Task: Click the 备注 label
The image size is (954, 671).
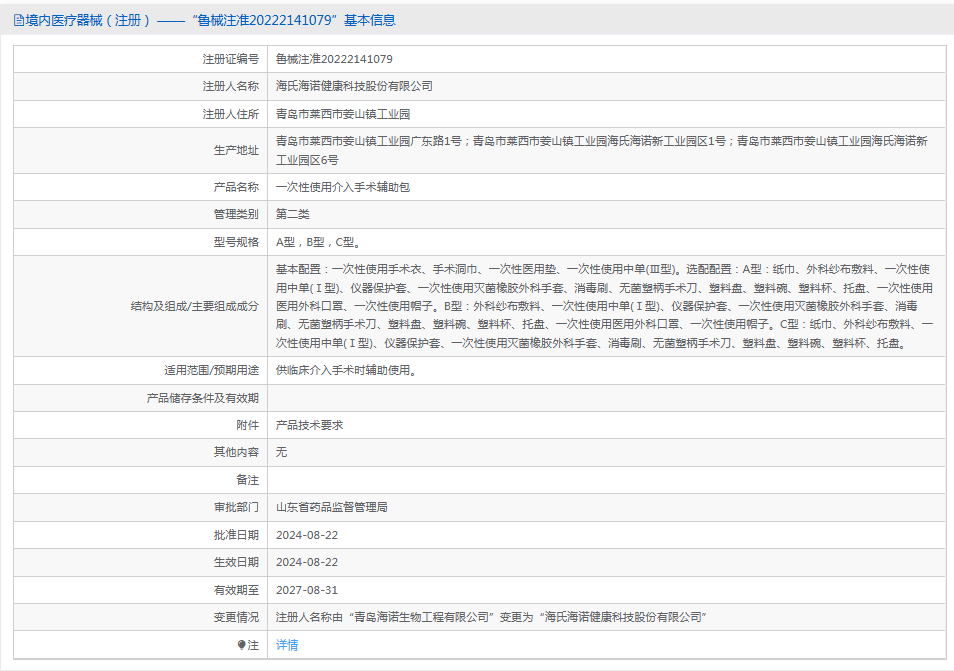Action: pos(248,480)
